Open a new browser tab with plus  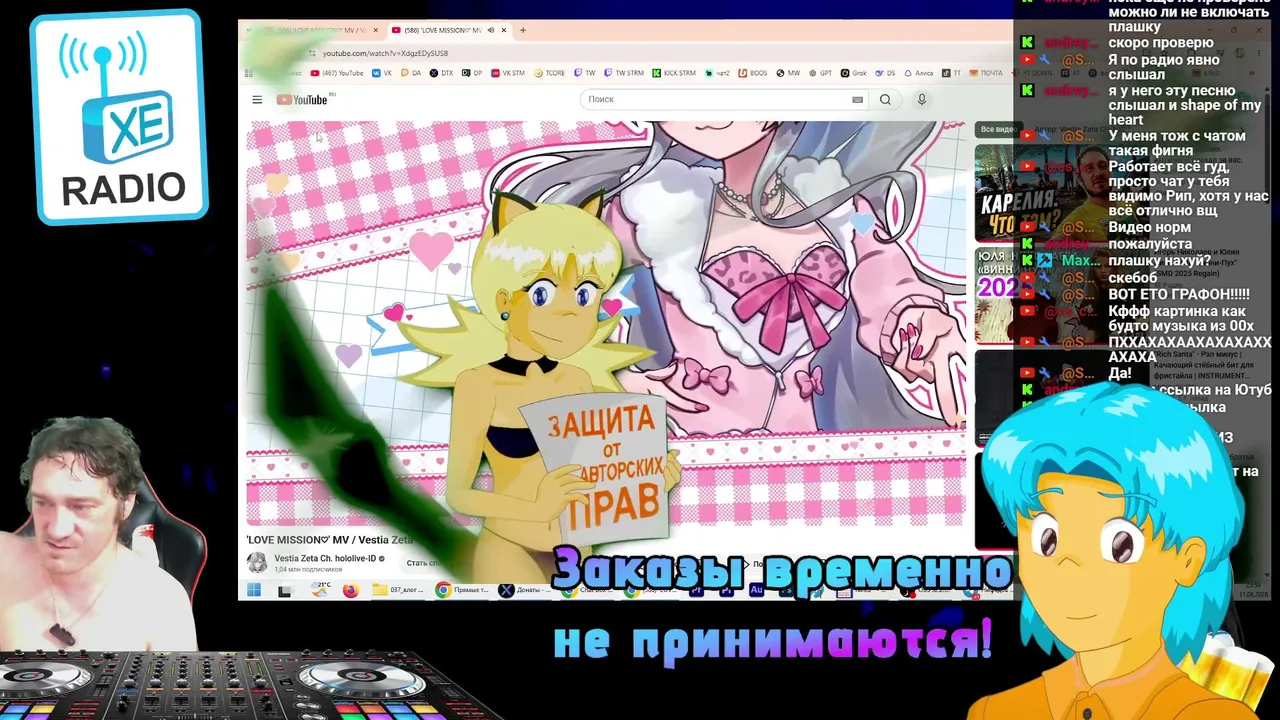(523, 30)
